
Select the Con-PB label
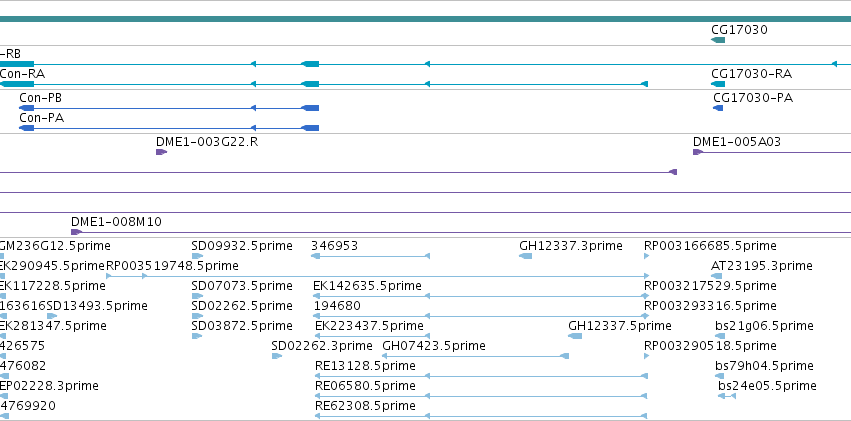40,98
